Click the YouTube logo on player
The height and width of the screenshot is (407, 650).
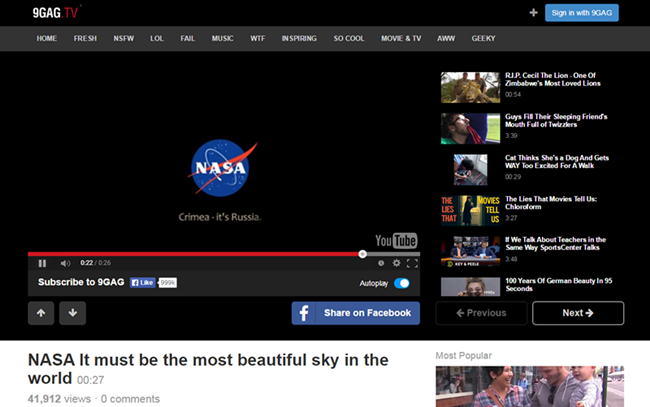pos(395,241)
